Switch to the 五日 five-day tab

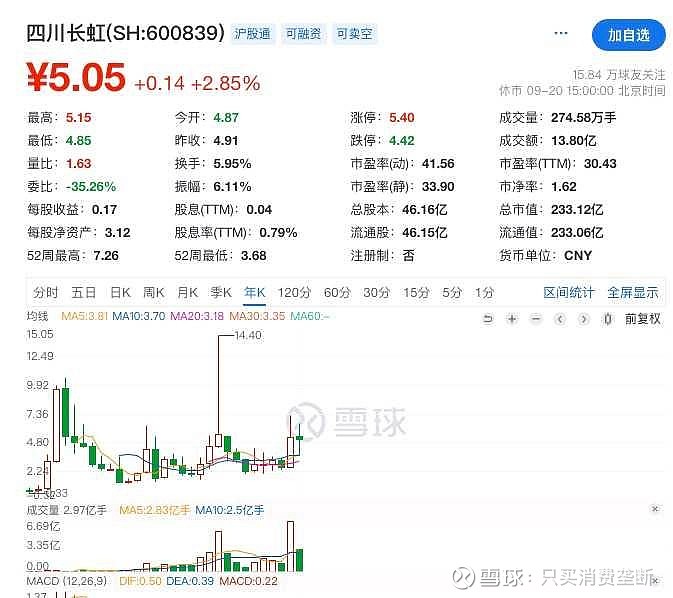(x=84, y=293)
